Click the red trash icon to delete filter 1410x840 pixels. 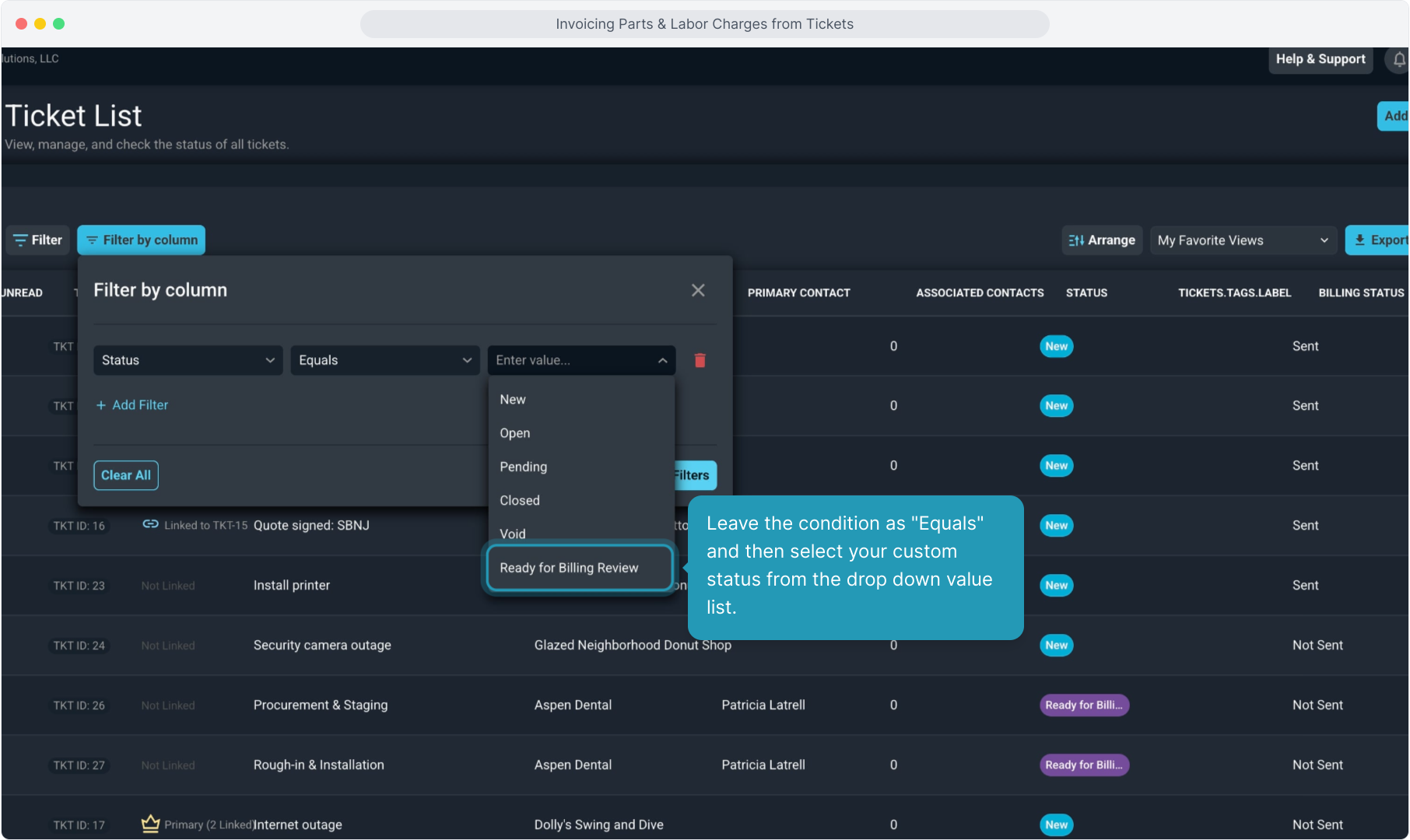700,360
